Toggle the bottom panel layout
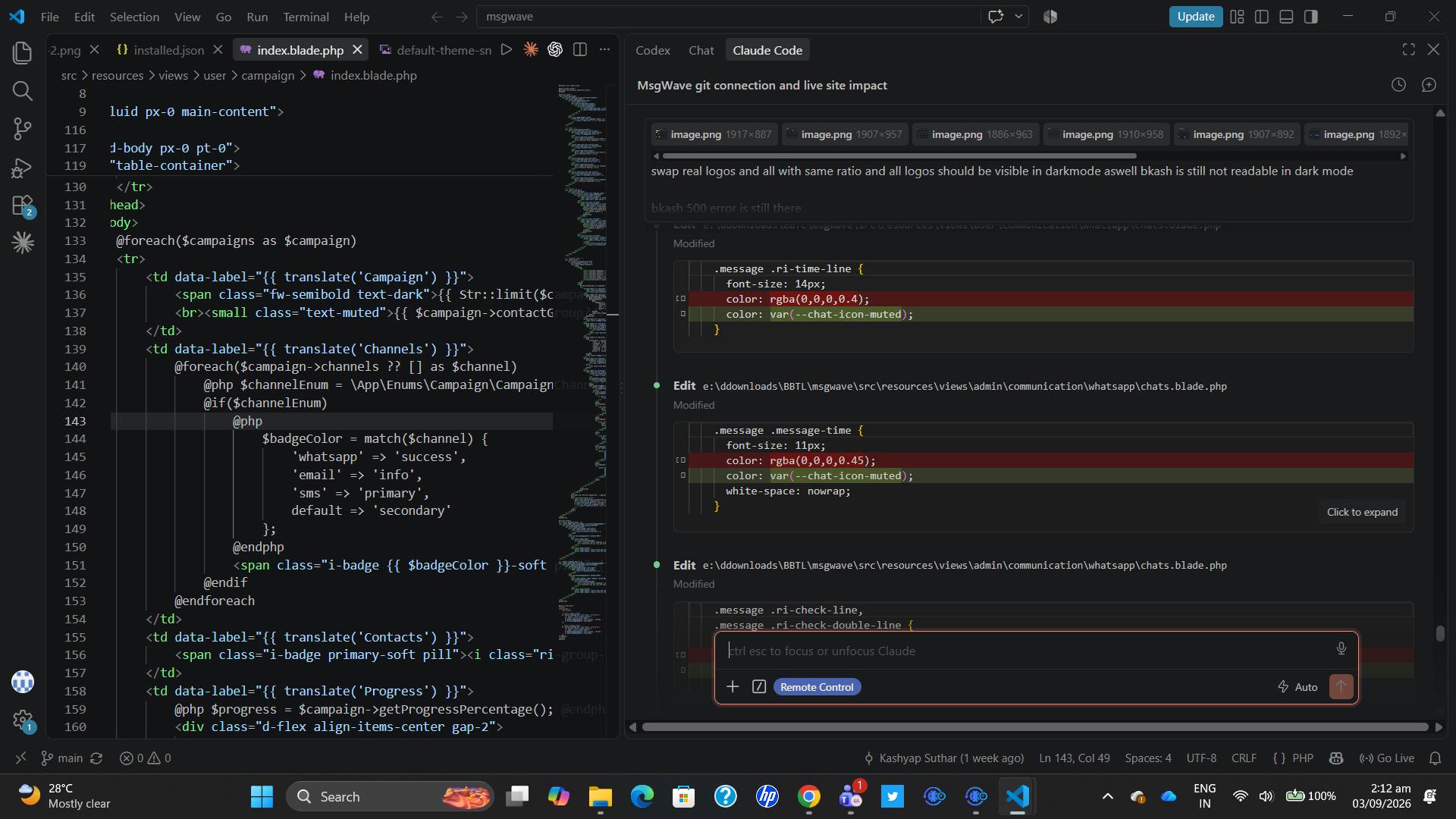 [1286, 17]
